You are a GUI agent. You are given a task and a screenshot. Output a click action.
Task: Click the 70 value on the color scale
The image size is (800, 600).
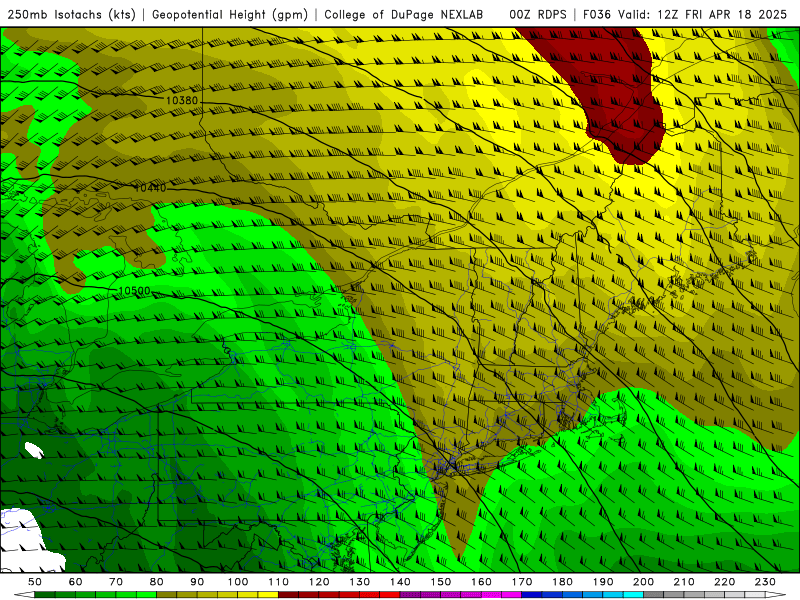point(116,582)
